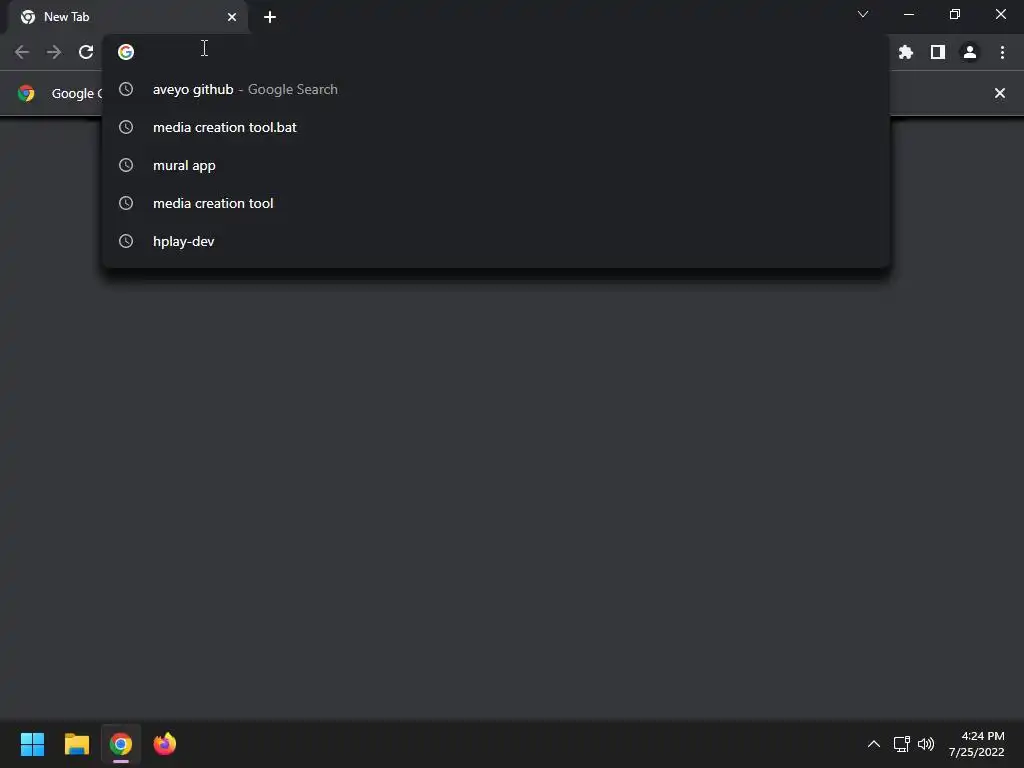Show hidden system tray icons
The width and height of the screenshot is (1024, 768).
click(874, 744)
